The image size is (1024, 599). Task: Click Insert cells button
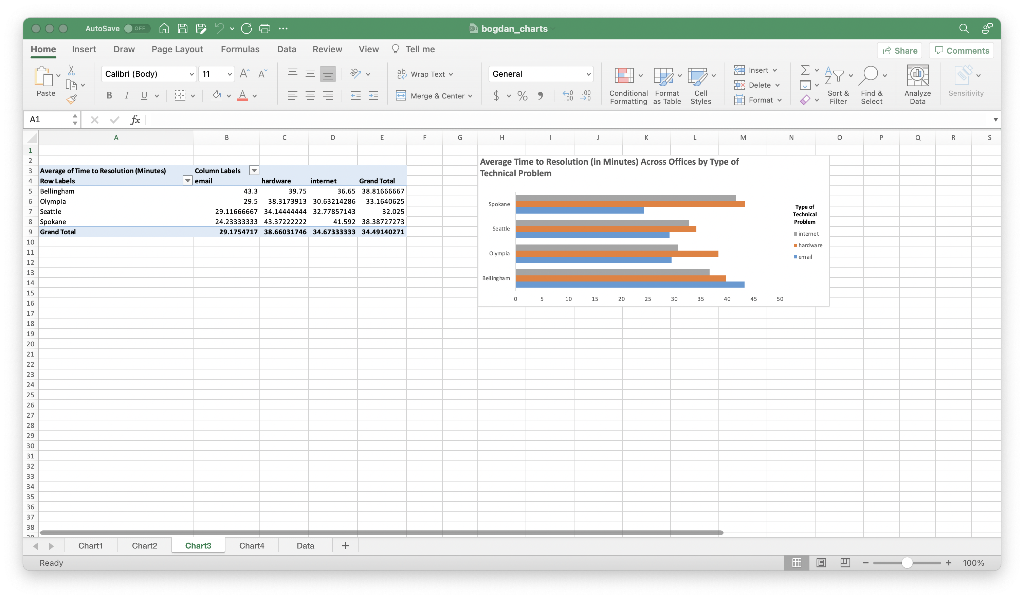[x=755, y=71]
